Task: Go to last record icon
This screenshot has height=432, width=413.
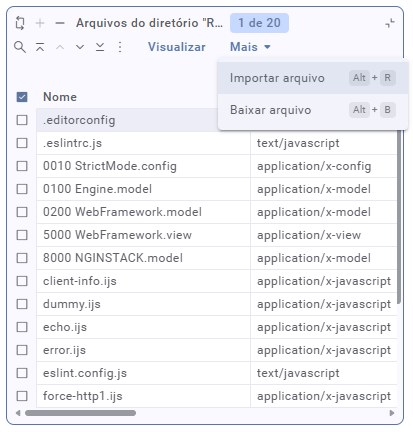Action: click(100, 47)
